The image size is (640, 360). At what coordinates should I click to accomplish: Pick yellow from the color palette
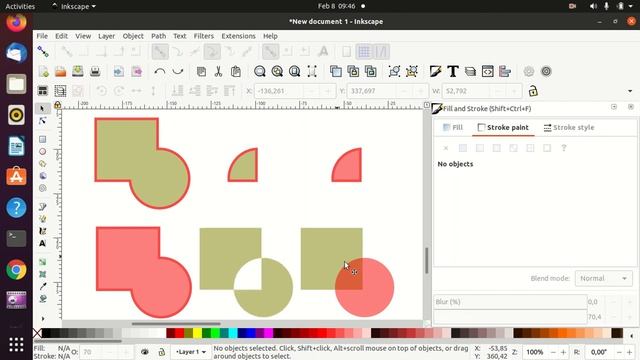click(x=197, y=333)
